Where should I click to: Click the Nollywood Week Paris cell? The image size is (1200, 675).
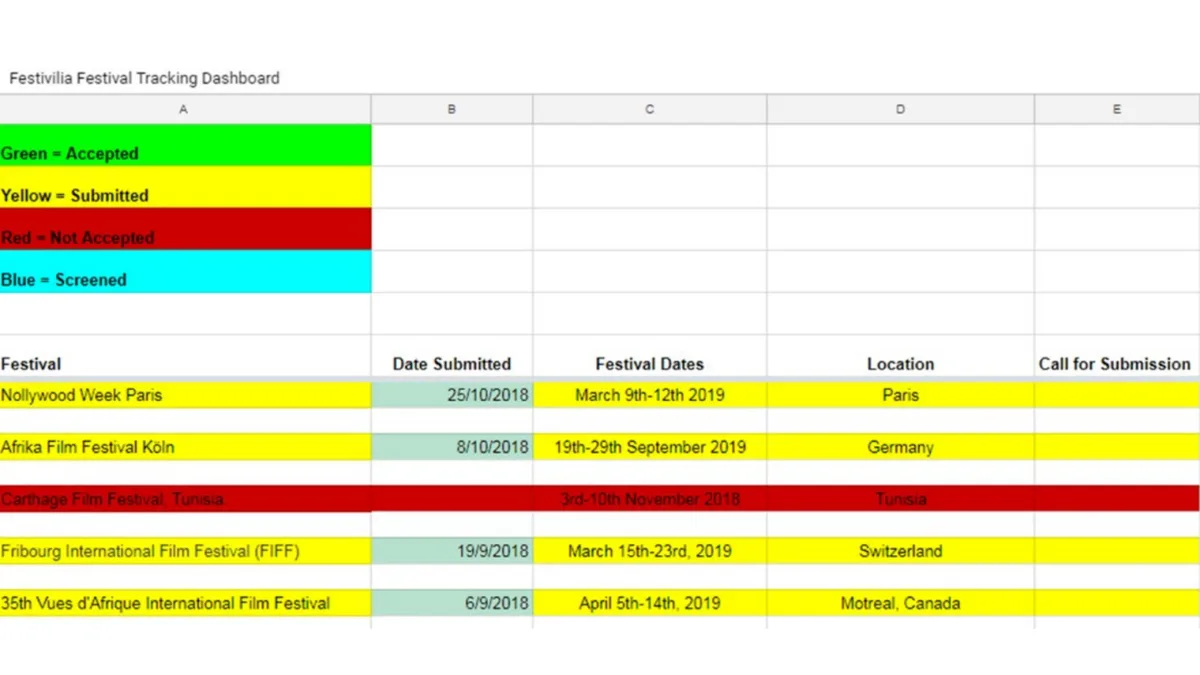[185, 395]
